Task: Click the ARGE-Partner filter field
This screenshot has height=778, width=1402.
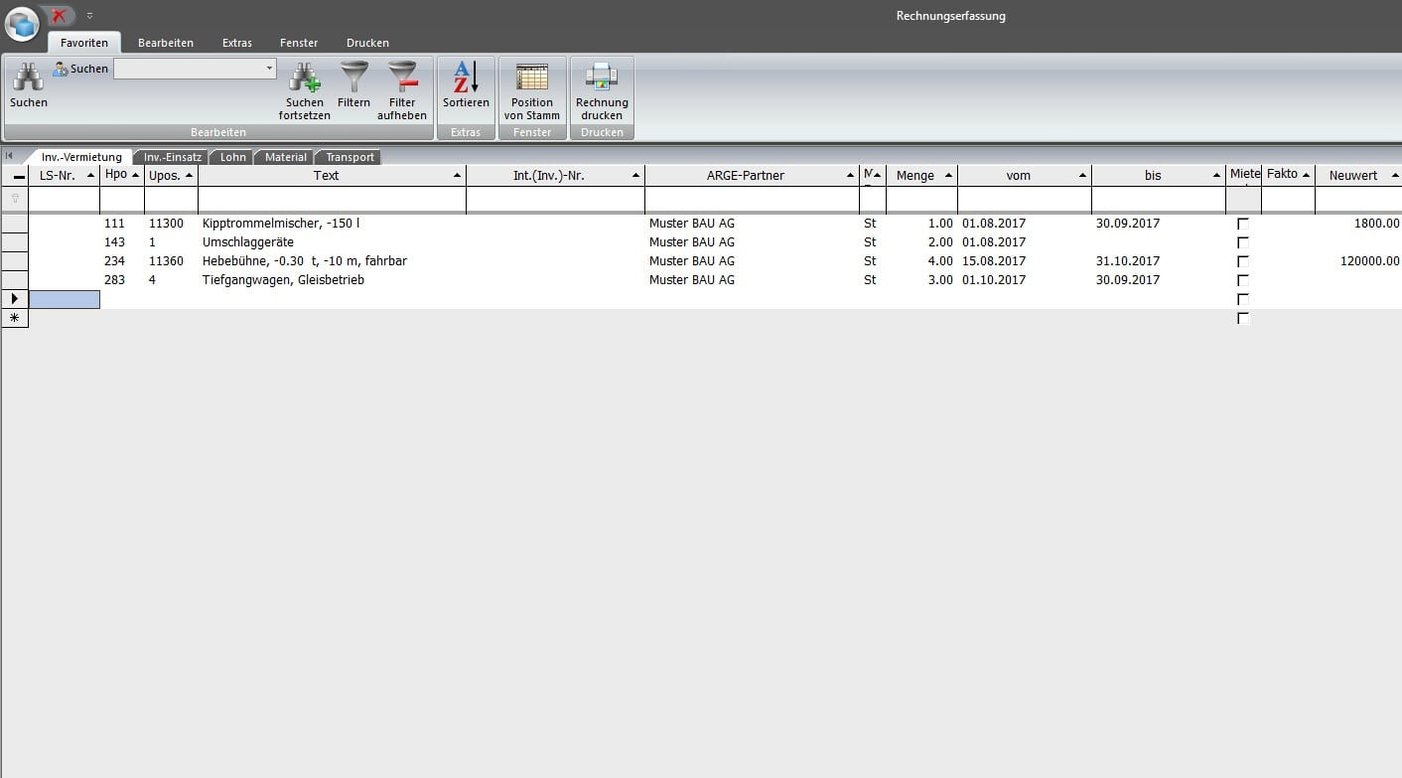Action: click(x=752, y=199)
